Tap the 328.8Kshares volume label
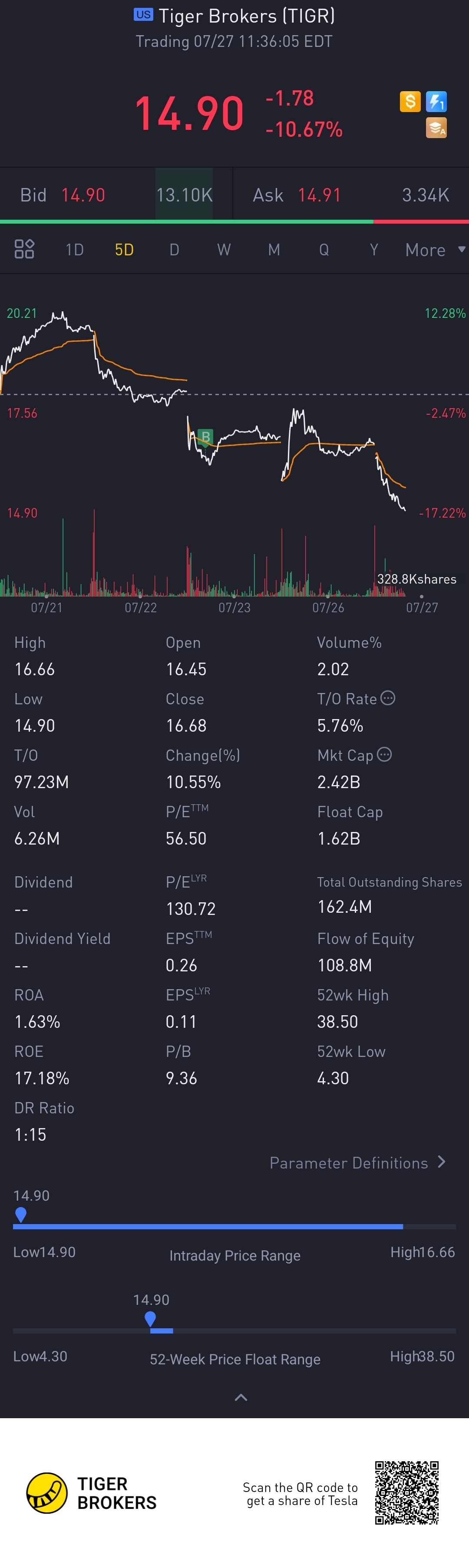Screen dimensions: 469x1568 [x=416, y=579]
